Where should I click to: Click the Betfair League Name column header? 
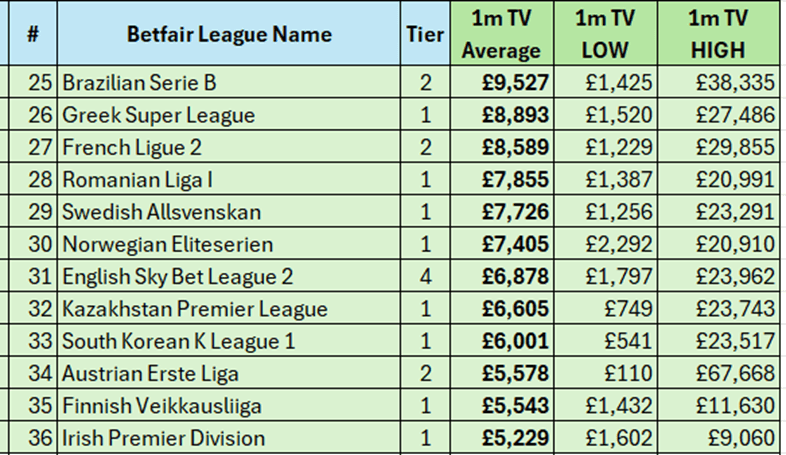point(229,34)
